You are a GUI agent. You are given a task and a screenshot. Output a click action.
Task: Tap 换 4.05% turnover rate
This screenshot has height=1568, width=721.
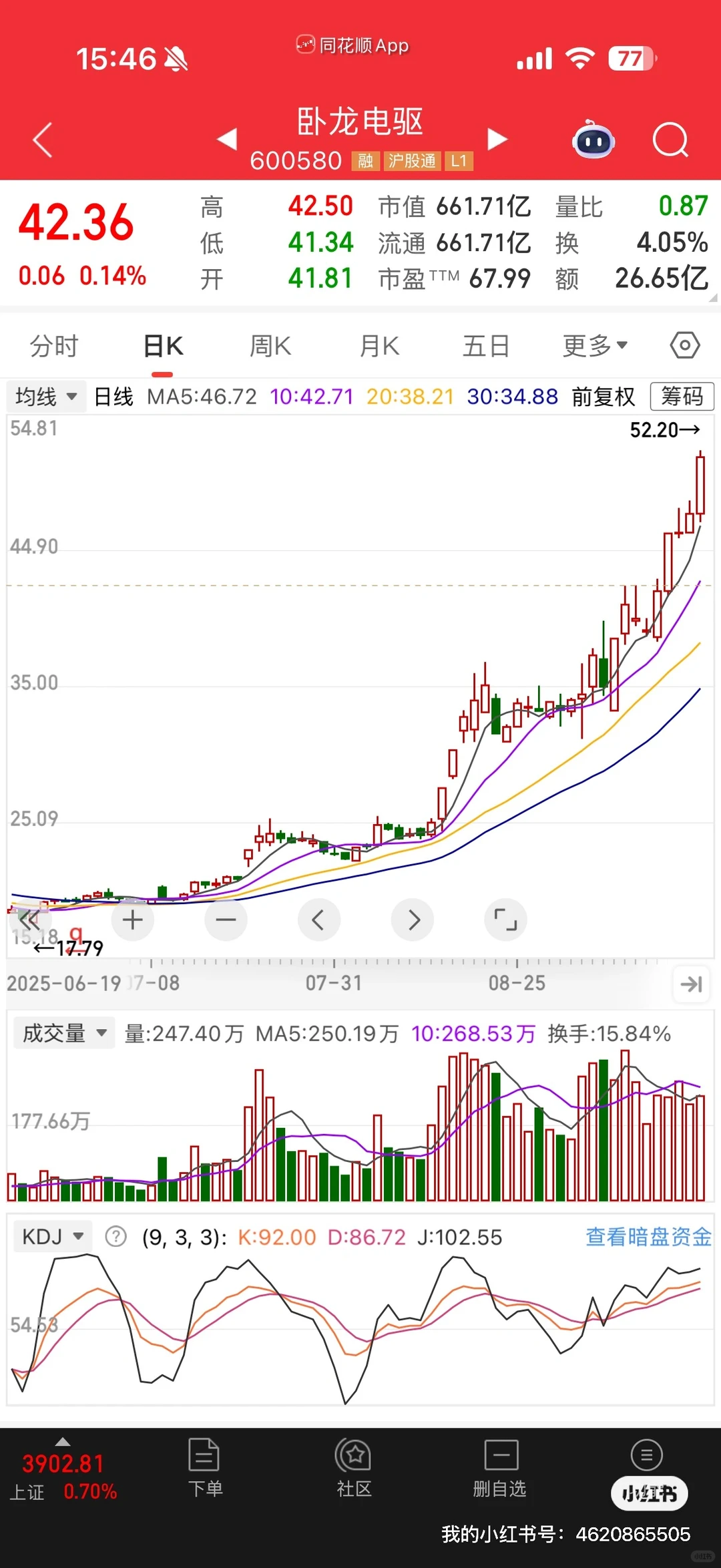pos(632,242)
